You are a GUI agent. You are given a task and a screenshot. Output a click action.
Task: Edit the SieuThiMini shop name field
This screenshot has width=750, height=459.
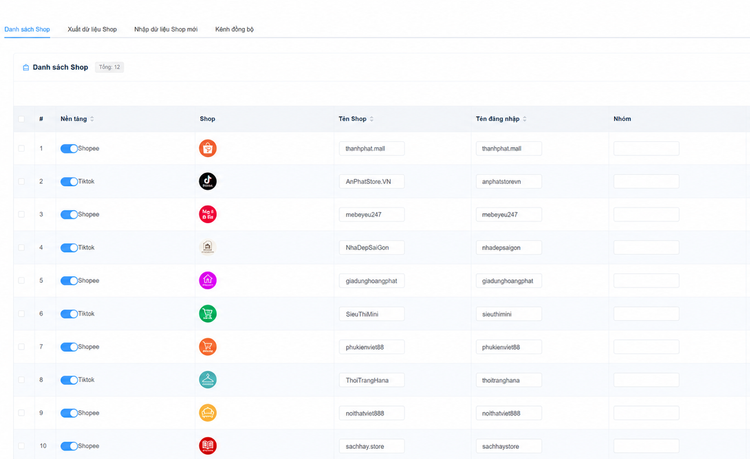(372, 314)
